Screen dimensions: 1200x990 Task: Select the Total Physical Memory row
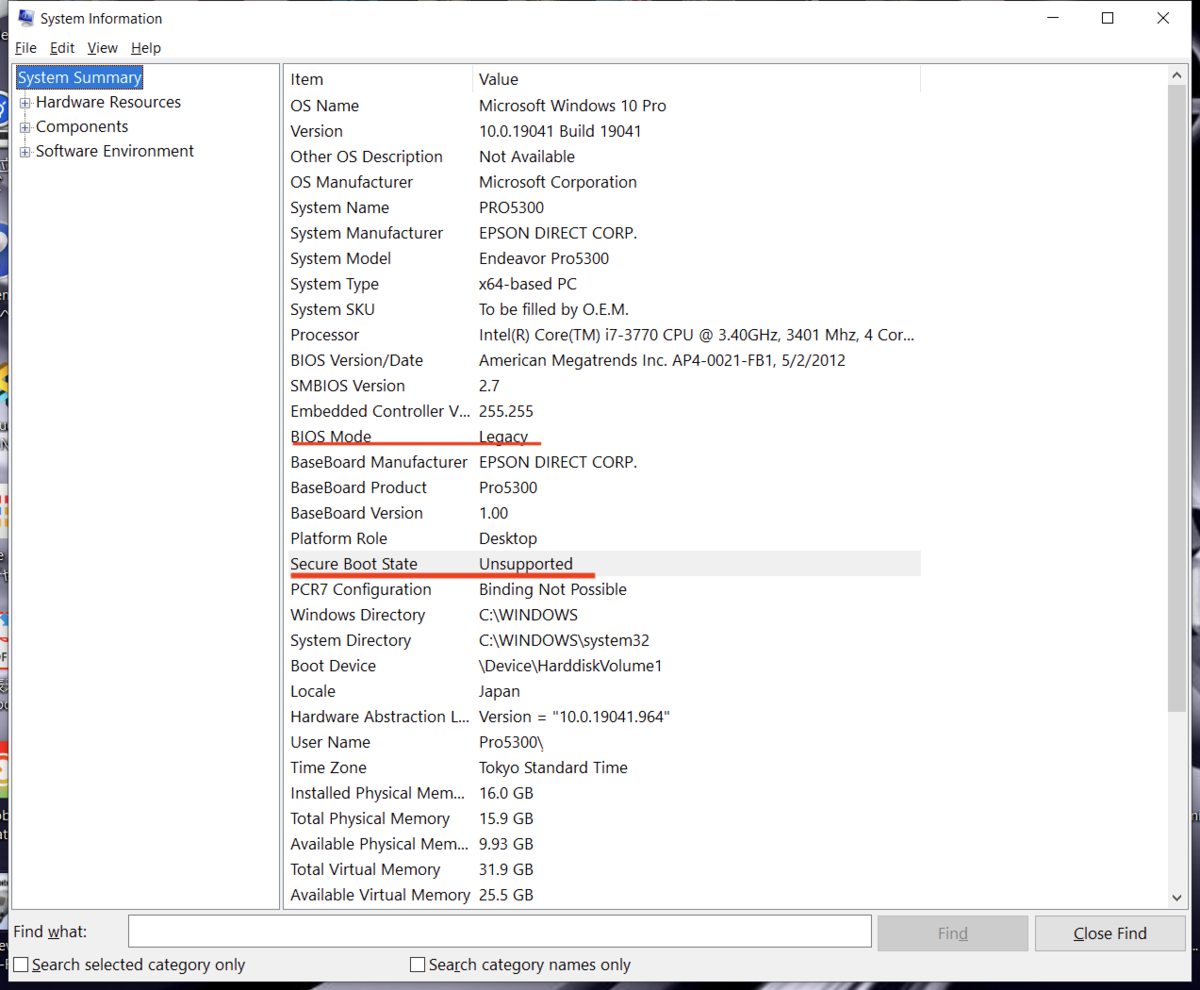604,819
